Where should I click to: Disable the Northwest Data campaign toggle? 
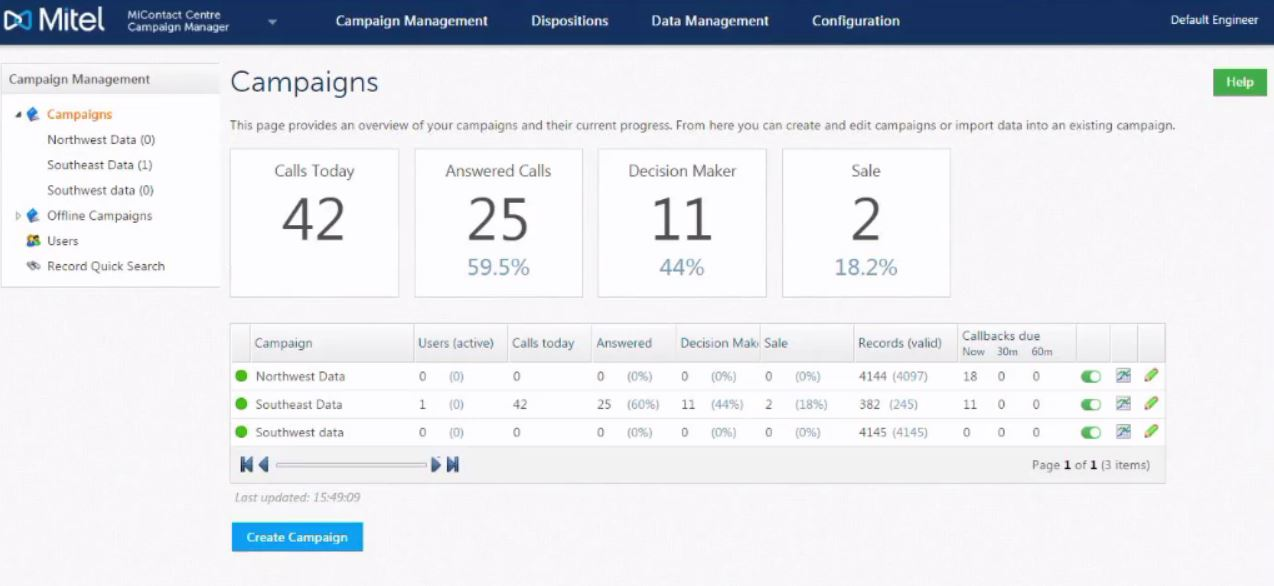click(x=1090, y=376)
